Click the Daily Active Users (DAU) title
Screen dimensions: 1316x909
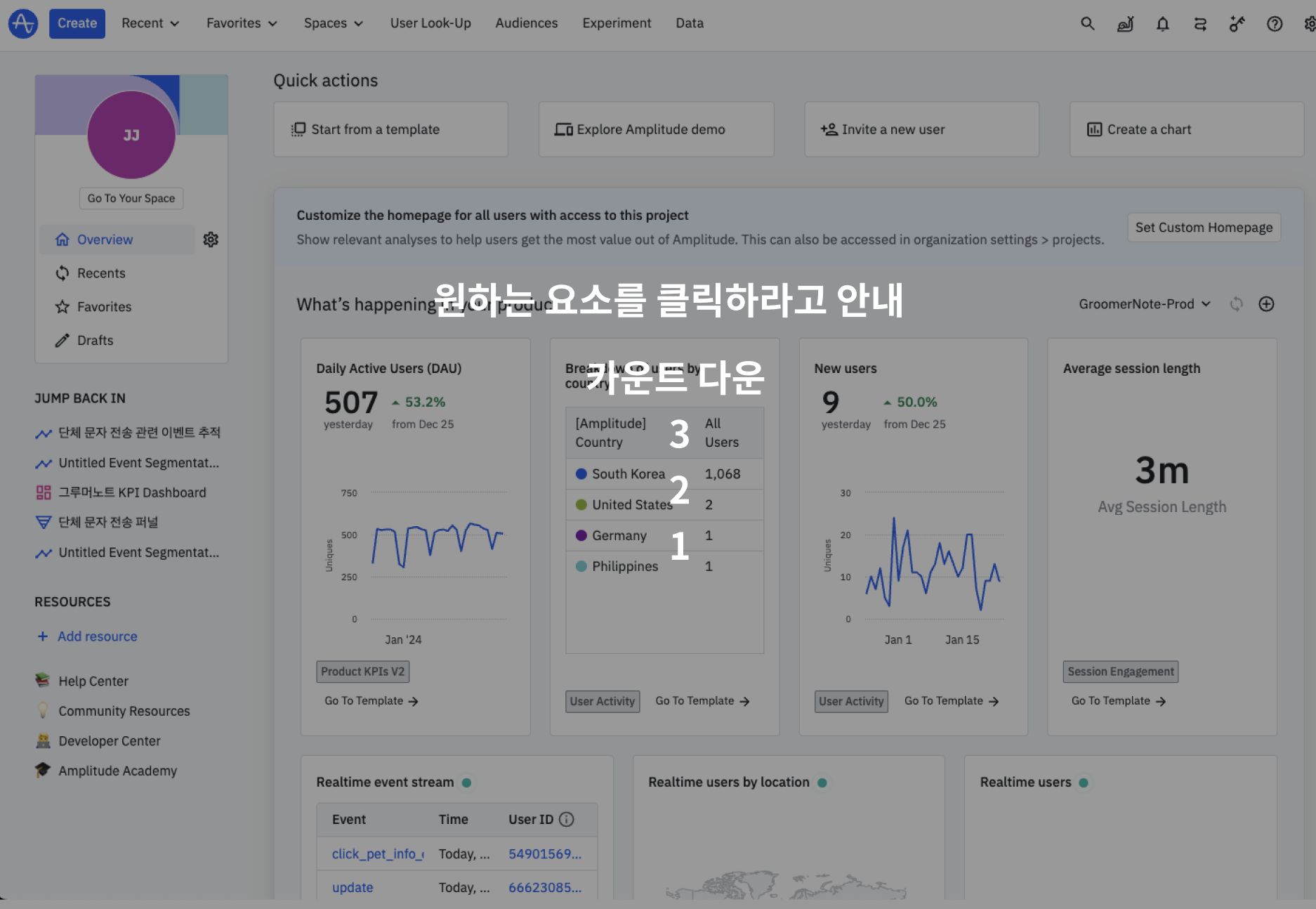tap(389, 368)
